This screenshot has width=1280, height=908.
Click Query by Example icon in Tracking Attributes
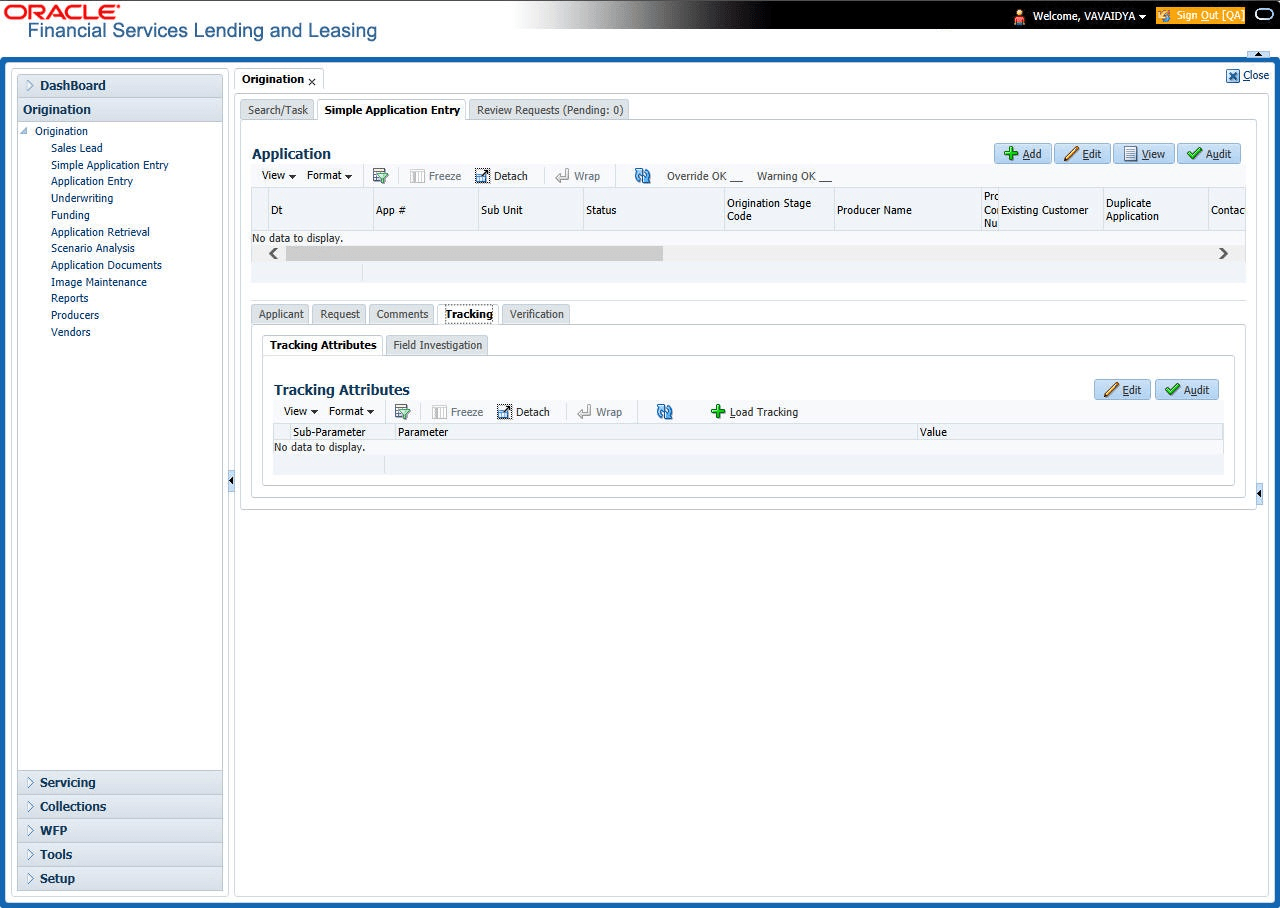402,412
